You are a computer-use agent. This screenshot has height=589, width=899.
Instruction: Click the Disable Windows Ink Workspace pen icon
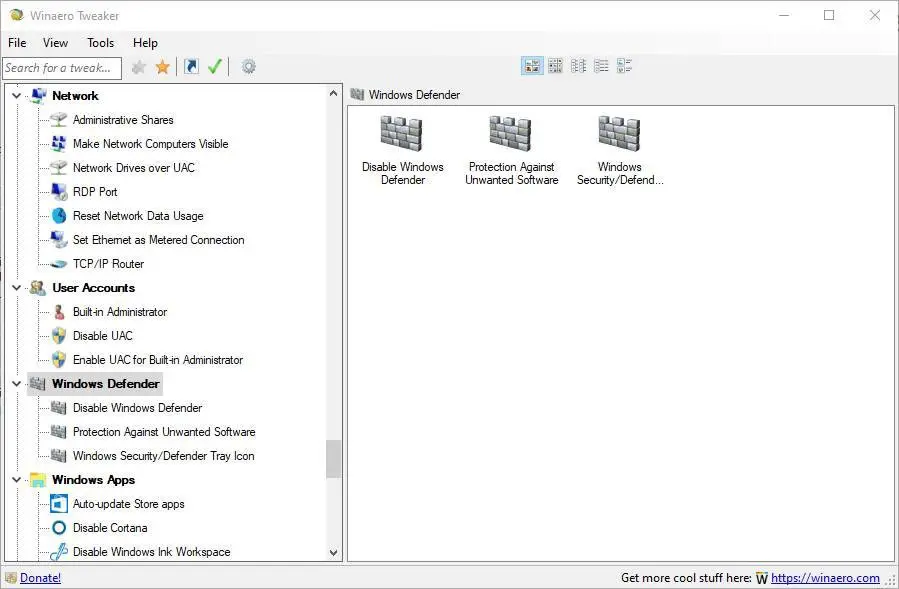coord(58,552)
